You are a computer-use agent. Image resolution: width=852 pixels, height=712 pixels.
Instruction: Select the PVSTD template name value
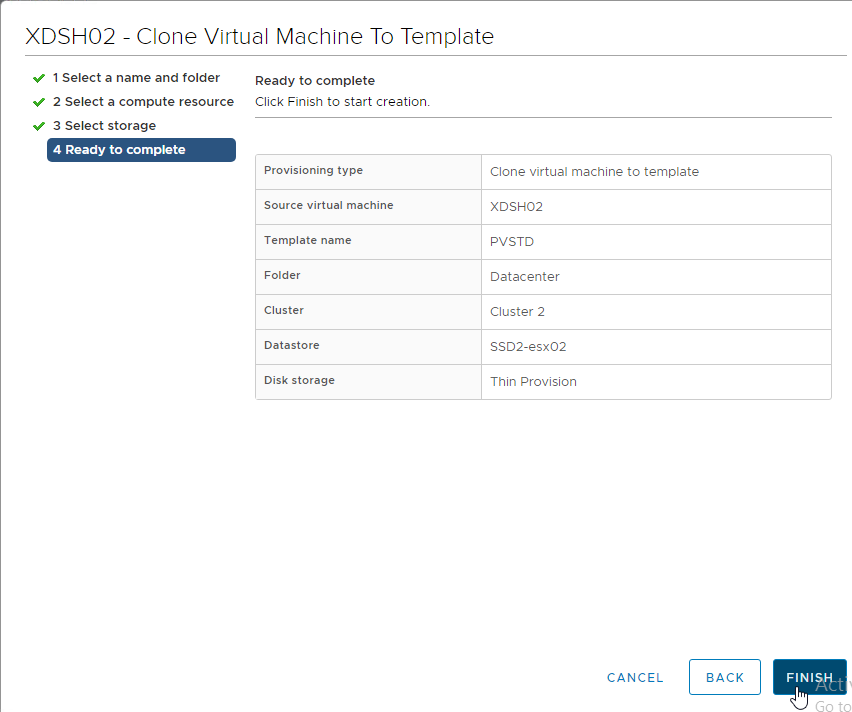click(512, 241)
